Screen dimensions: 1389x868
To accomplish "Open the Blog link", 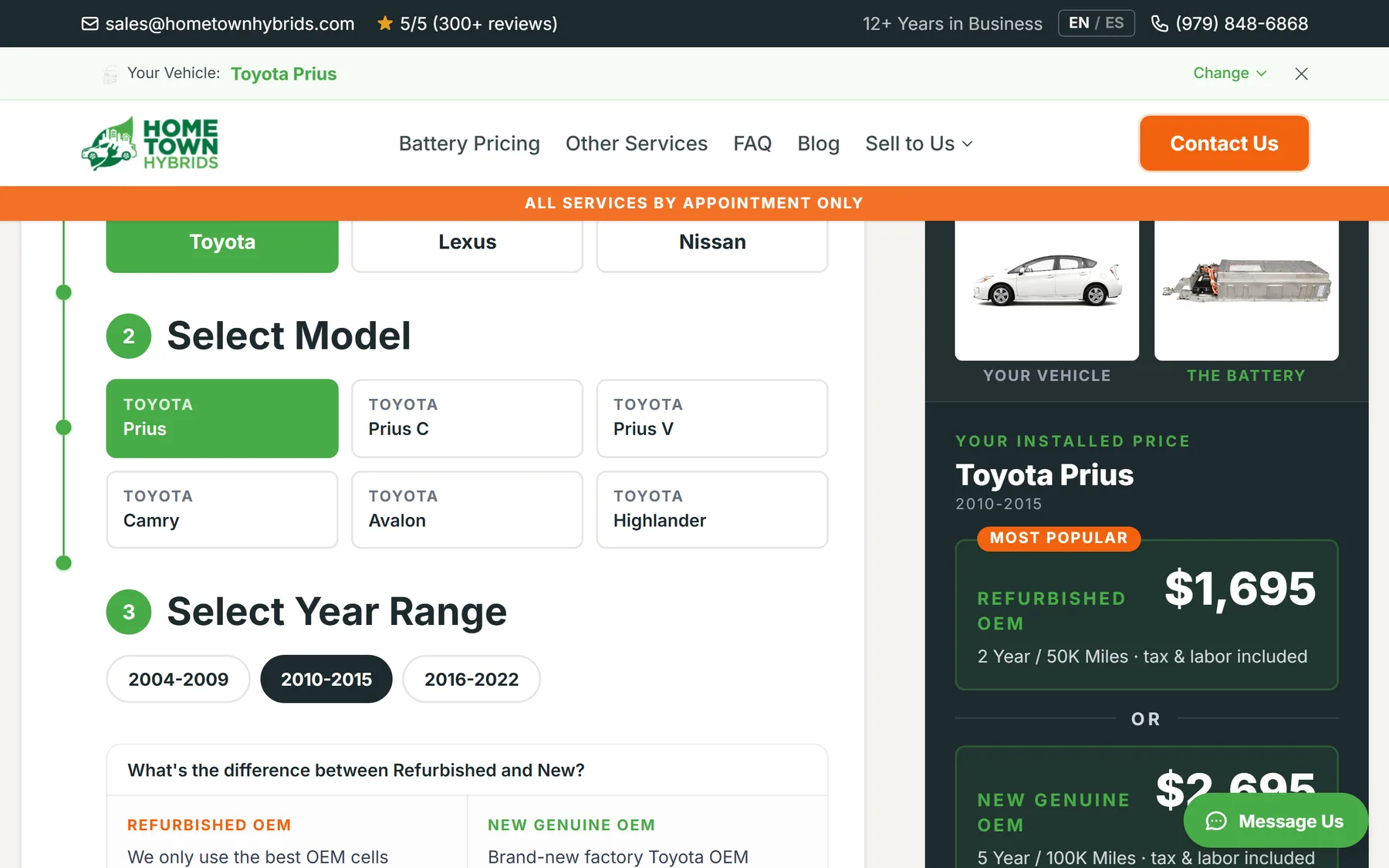I will tap(818, 144).
